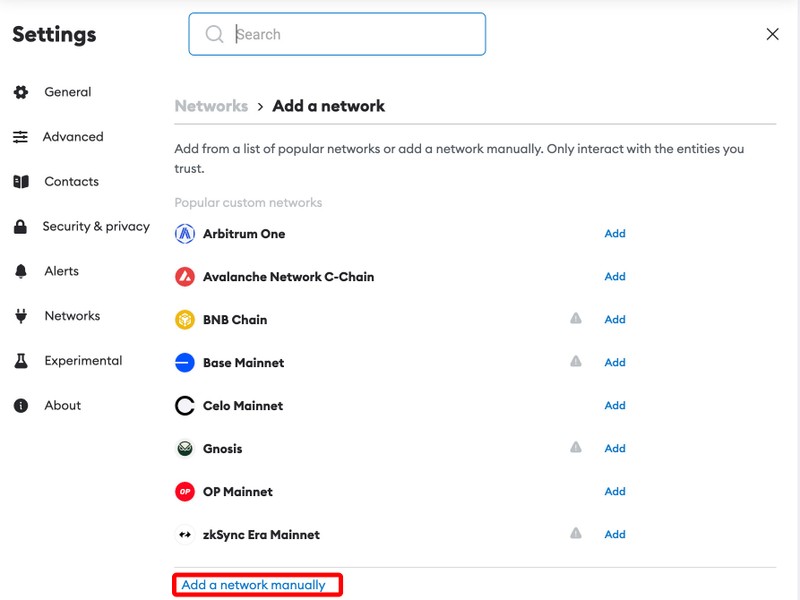Select Experimental in the settings sidebar
Image resolution: width=800 pixels, height=600 pixels.
[x=83, y=361]
